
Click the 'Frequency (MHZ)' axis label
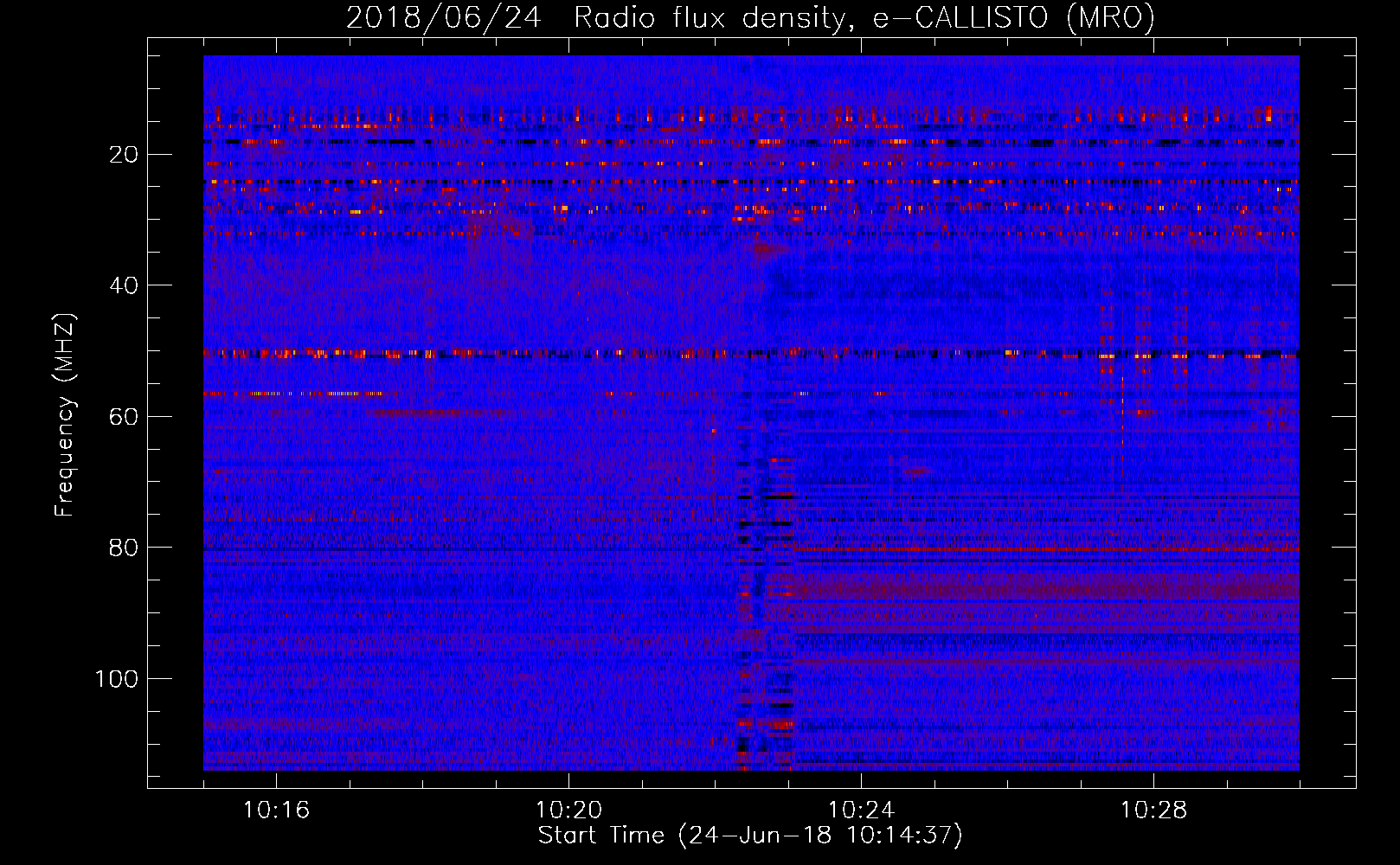coord(65,414)
